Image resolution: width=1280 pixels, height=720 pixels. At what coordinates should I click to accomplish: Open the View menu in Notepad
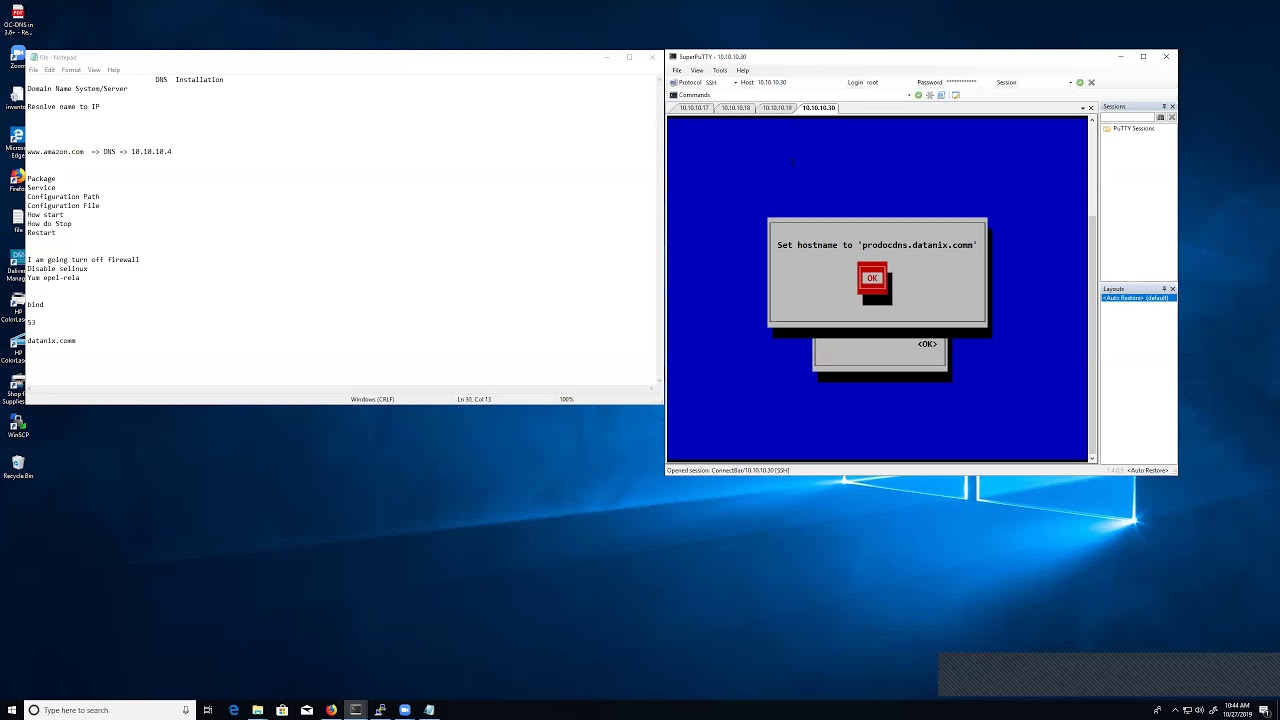(94, 70)
